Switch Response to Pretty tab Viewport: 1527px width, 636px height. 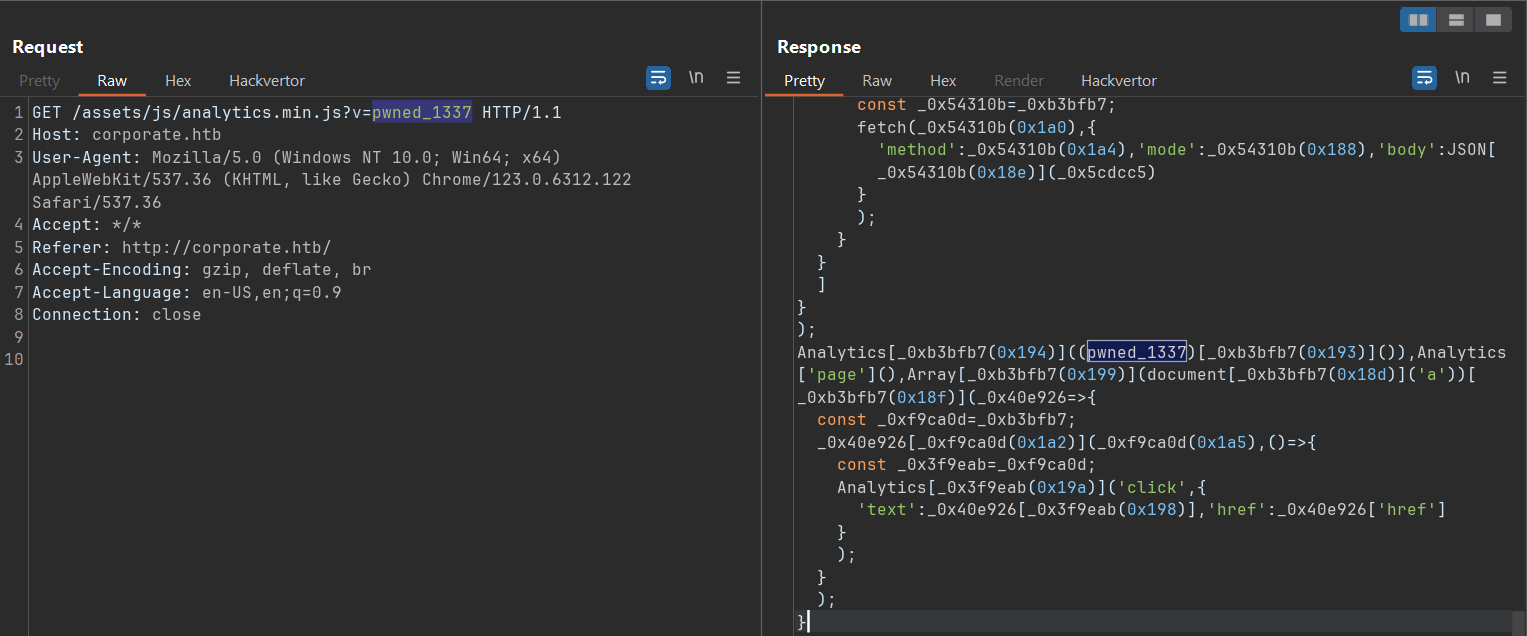[x=805, y=81]
